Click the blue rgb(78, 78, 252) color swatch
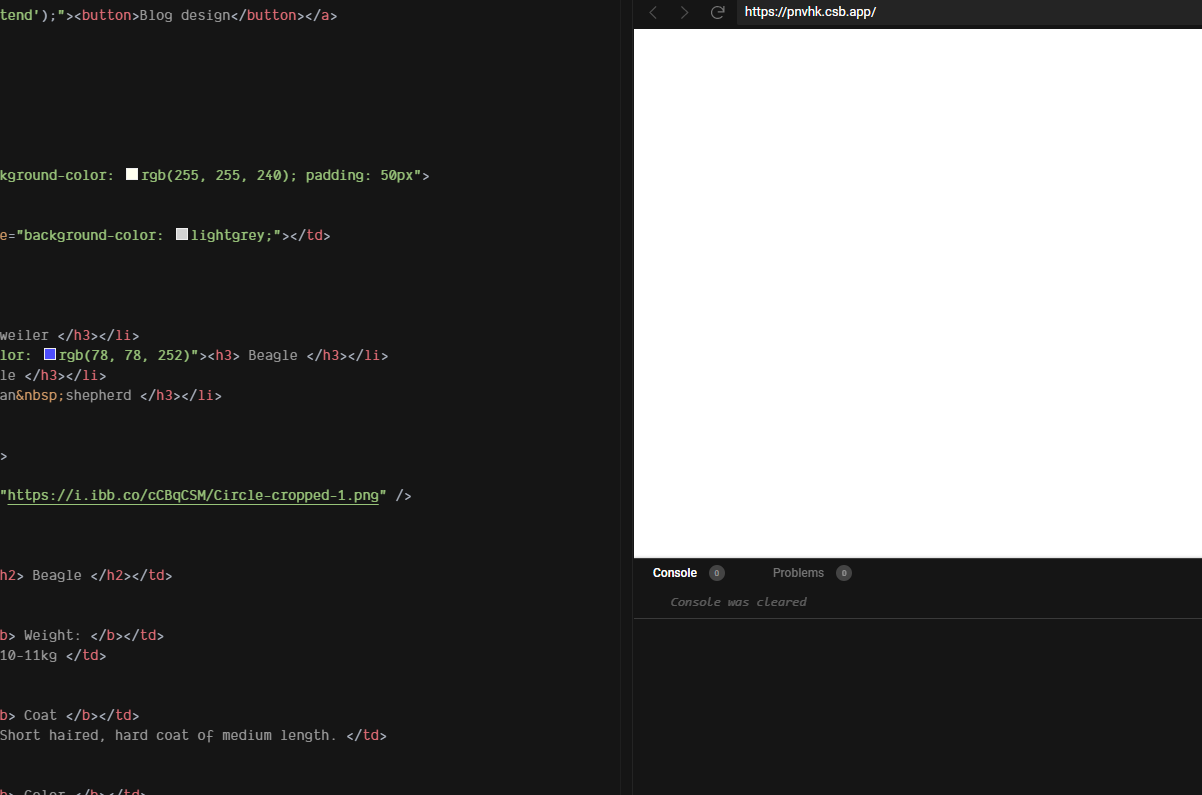Screen dimensions: 1202x795 [49, 353]
